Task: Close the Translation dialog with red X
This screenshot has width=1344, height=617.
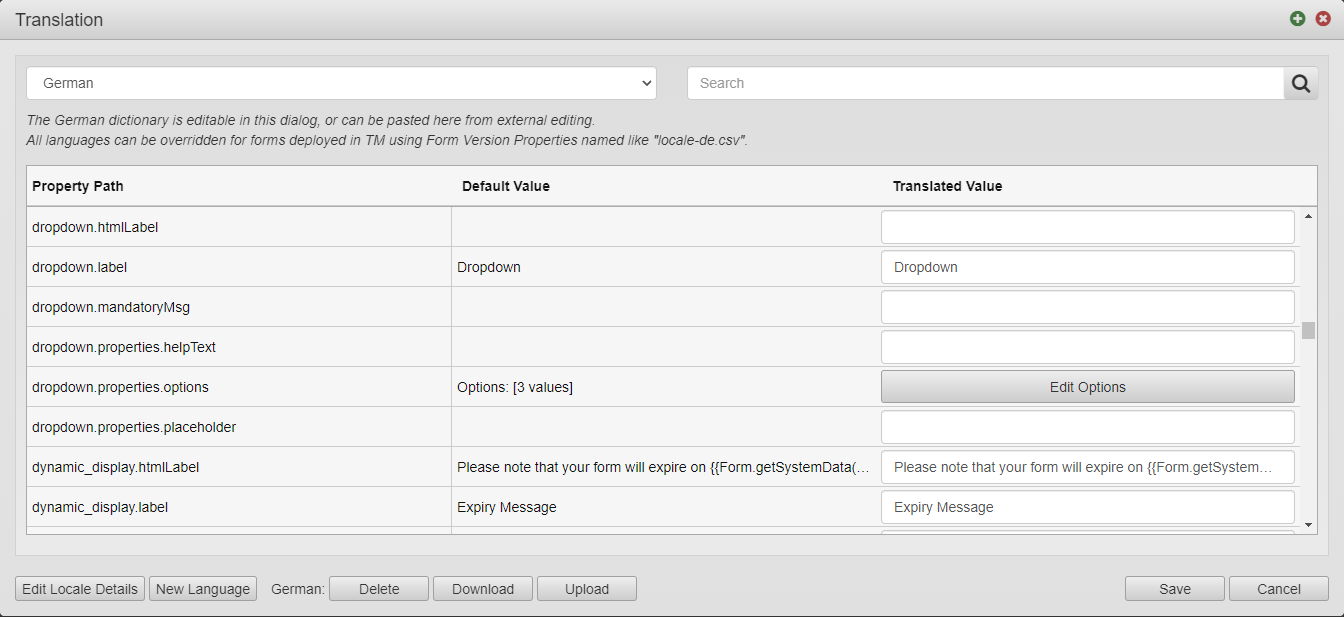Action: click(1323, 19)
